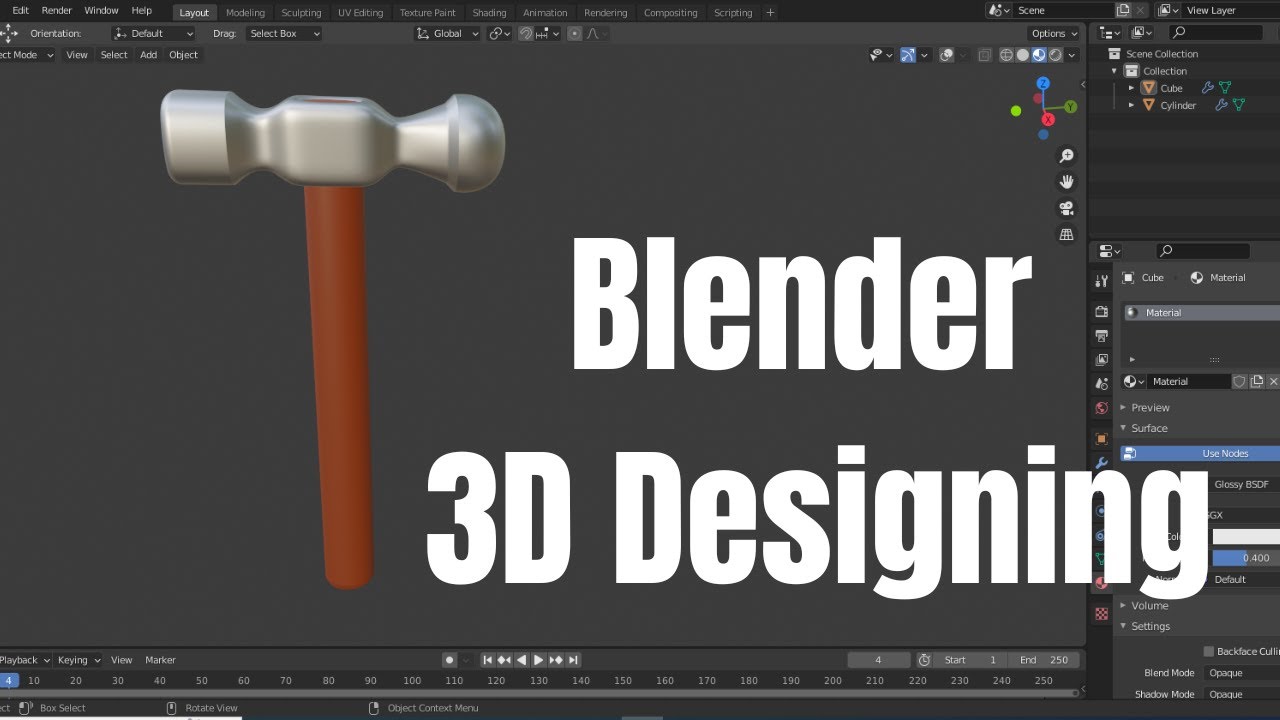Viewport: 1280px width, 720px height.
Task: Open the Add menu in viewport header
Action: 148,55
